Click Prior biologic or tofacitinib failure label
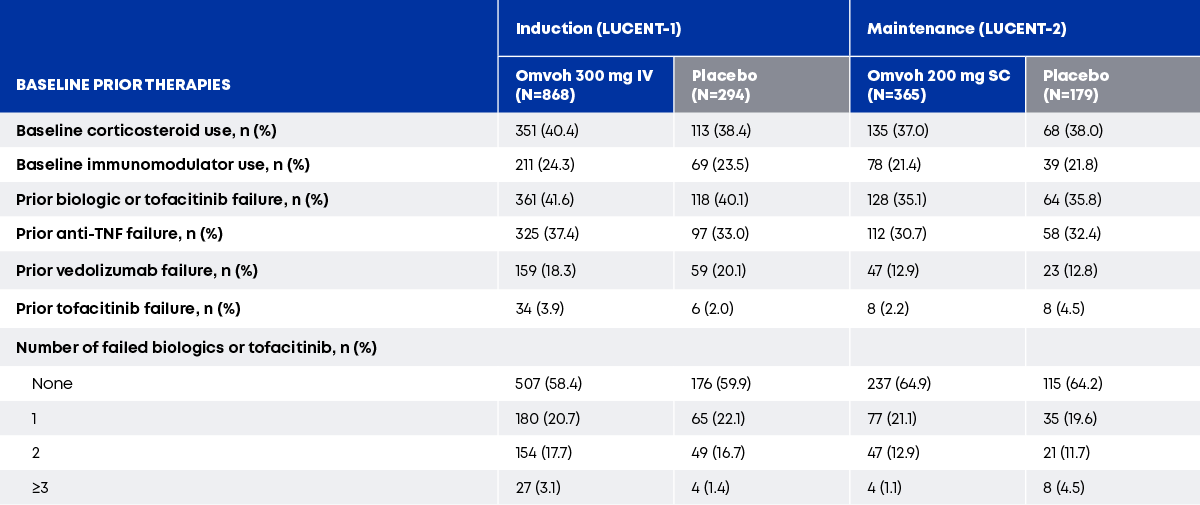The height and width of the screenshot is (505, 1200). pyautogui.click(x=172, y=199)
